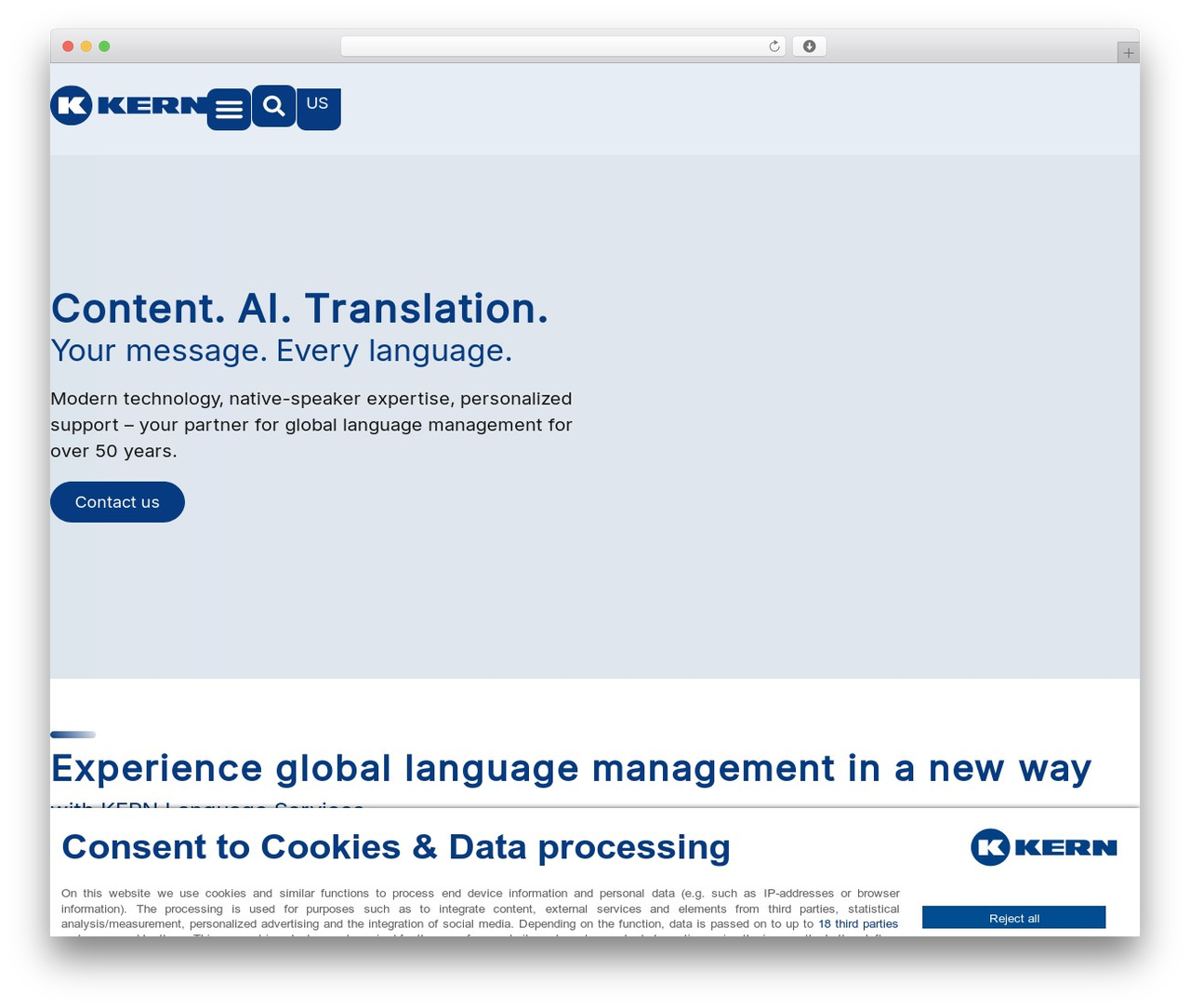Open the hamburger navigation menu

pyautogui.click(x=229, y=110)
